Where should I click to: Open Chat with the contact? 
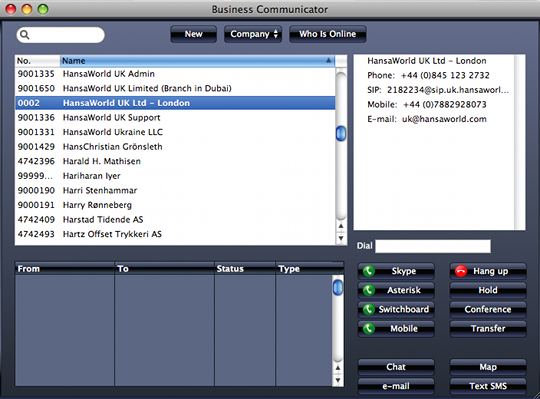396,367
